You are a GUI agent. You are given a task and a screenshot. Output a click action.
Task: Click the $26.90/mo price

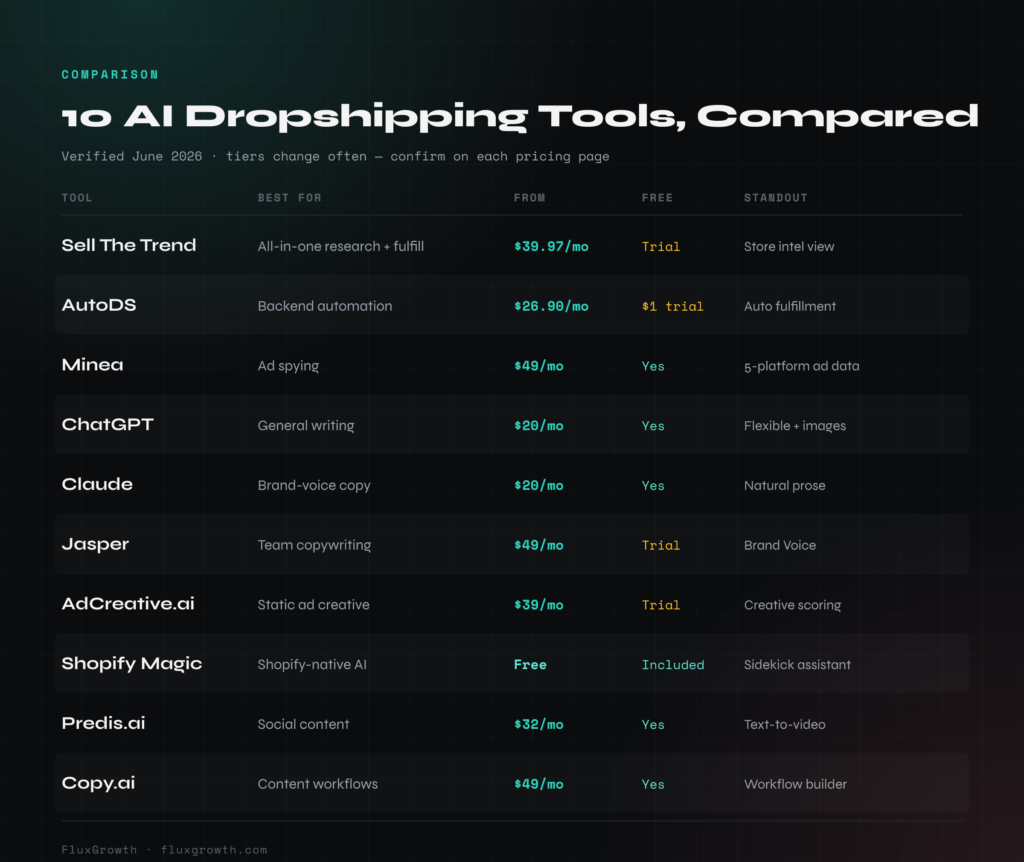[551, 306]
